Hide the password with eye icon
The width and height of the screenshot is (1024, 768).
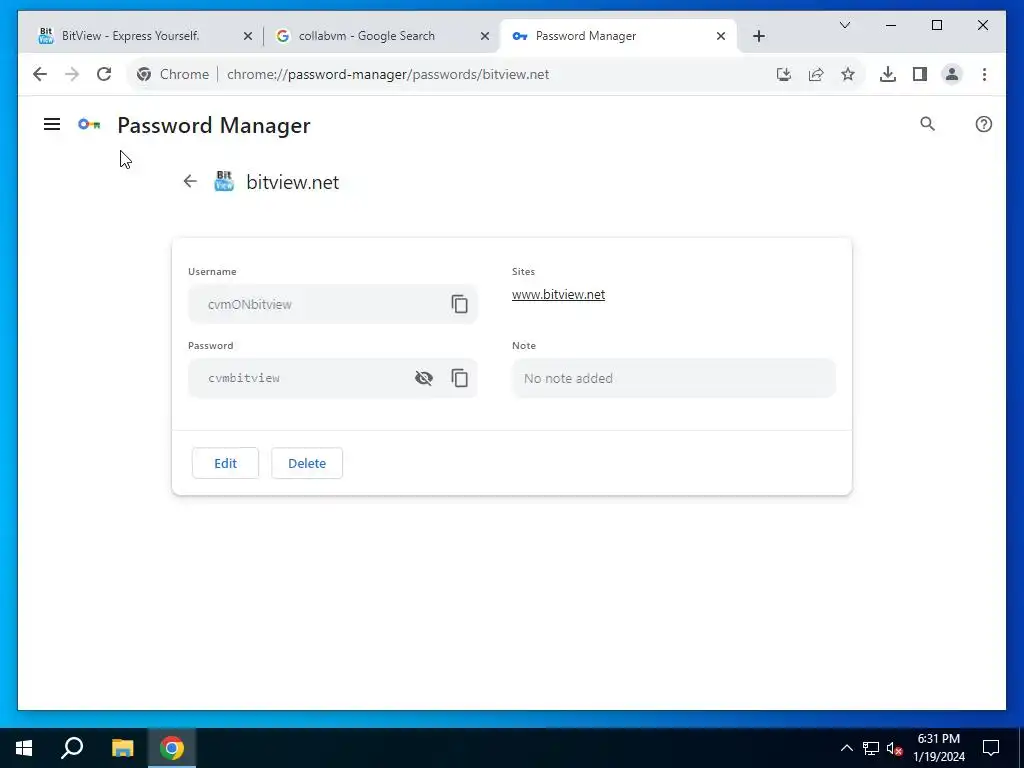424,378
